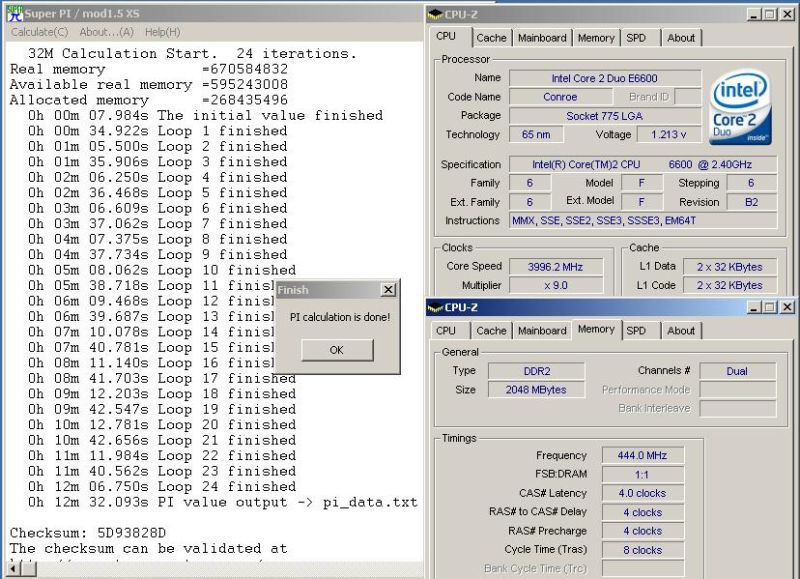
Task: Switch to Cache tab in top CPU-Z window
Action: [x=491, y=38]
